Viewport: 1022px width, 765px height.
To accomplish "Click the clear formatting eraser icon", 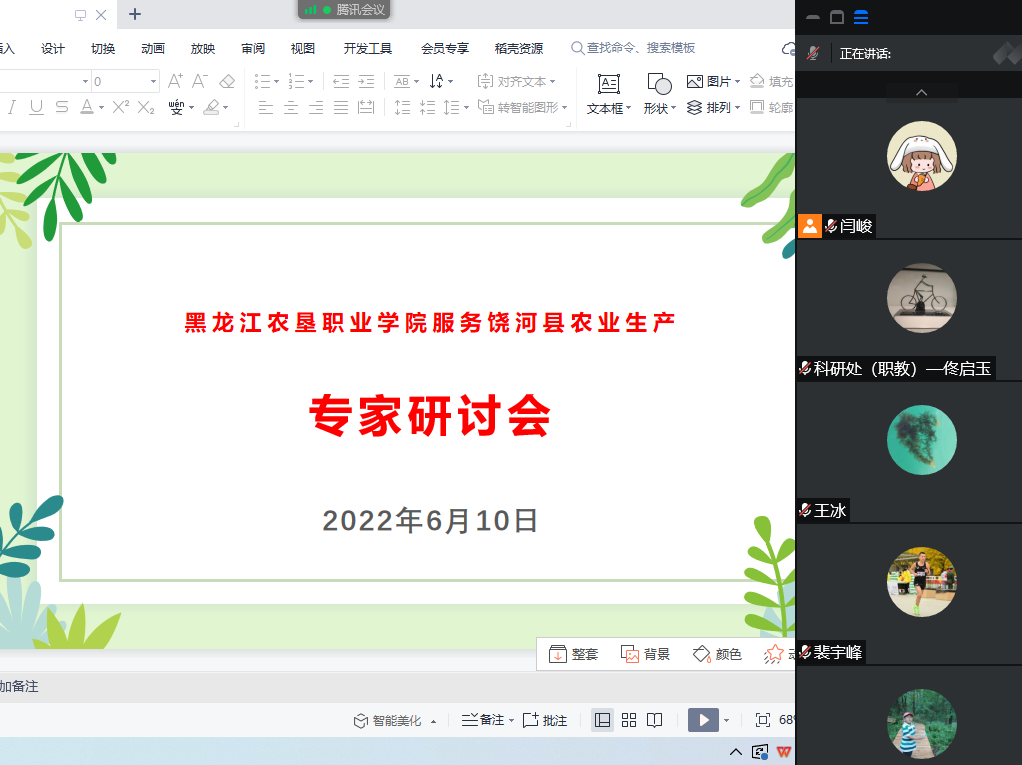I will 227,81.
